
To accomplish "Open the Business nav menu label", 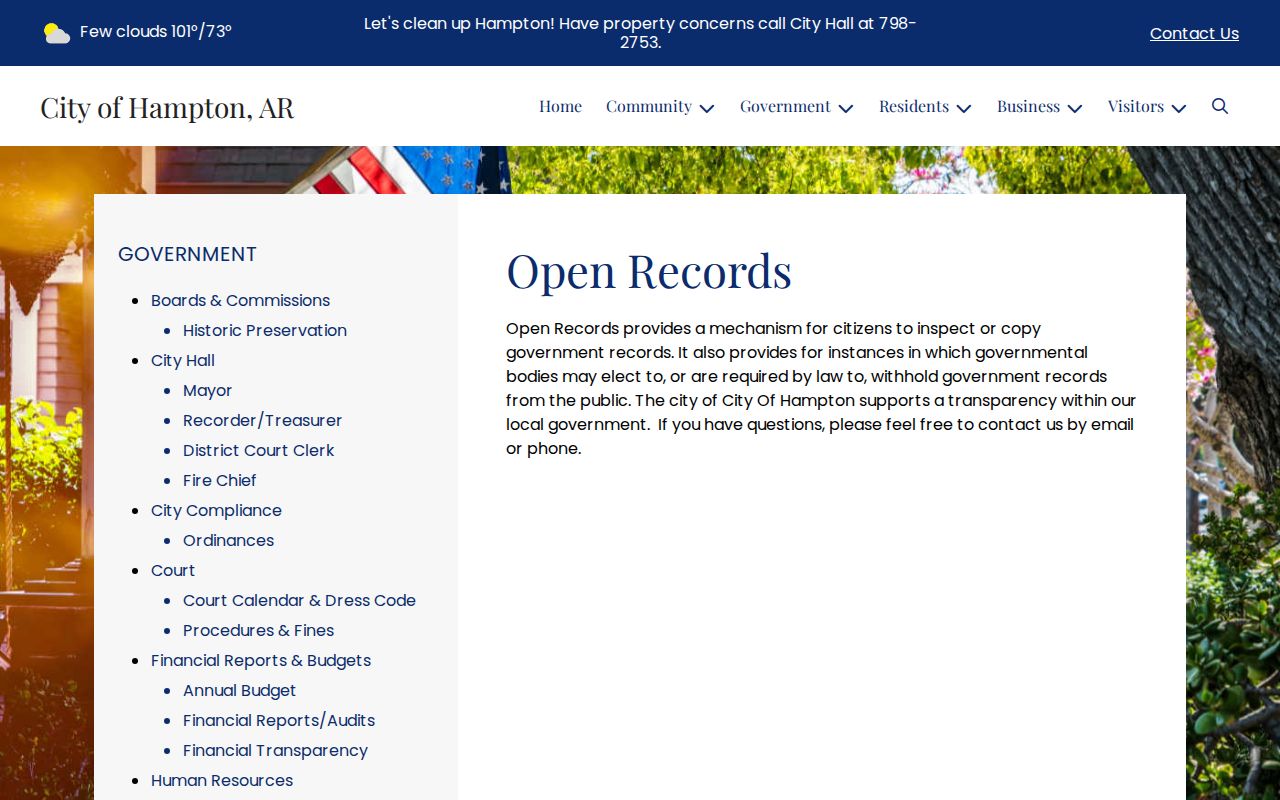I will click(1028, 106).
